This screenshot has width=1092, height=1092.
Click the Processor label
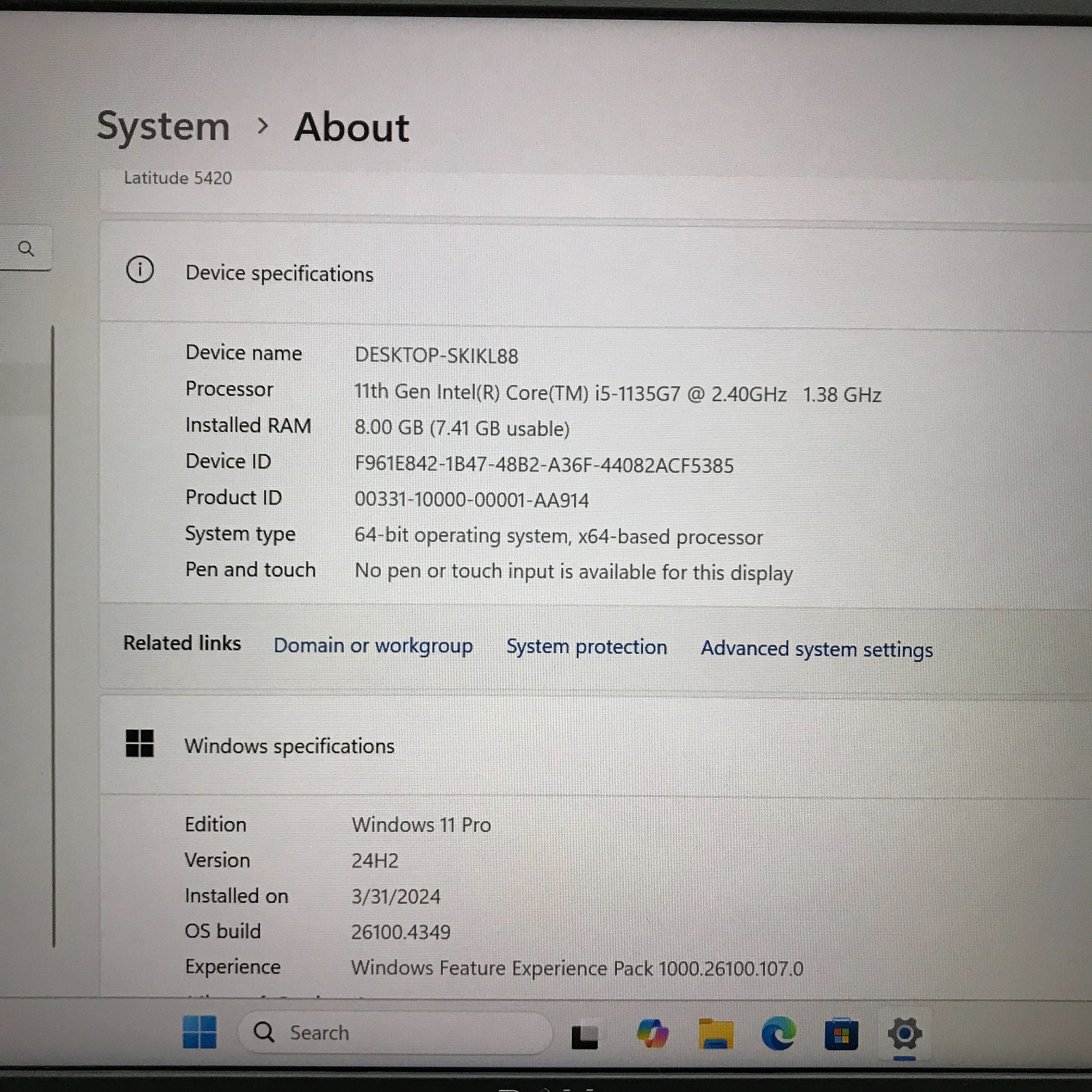point(229,389)
